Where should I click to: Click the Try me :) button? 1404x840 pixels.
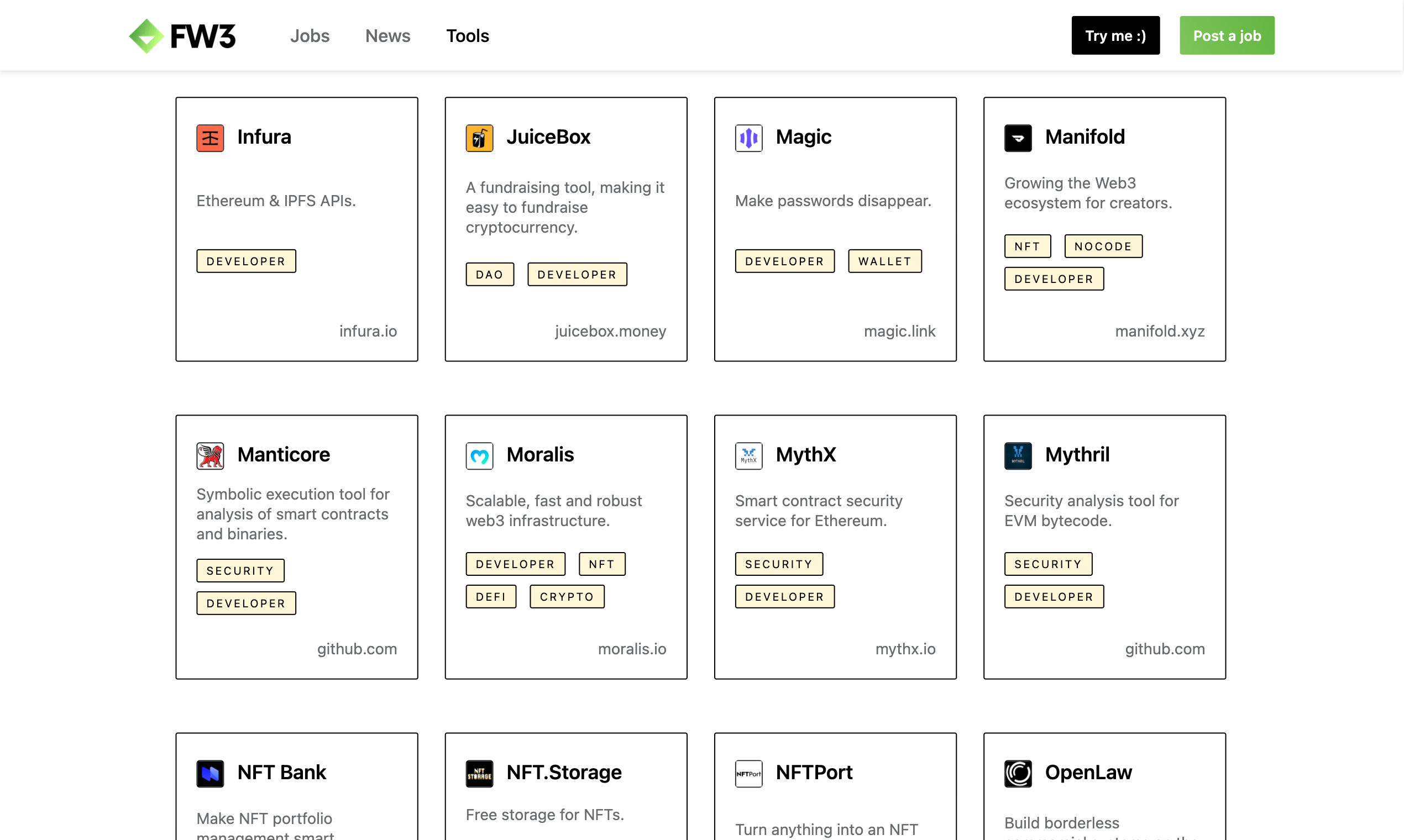coord(1115,35)
